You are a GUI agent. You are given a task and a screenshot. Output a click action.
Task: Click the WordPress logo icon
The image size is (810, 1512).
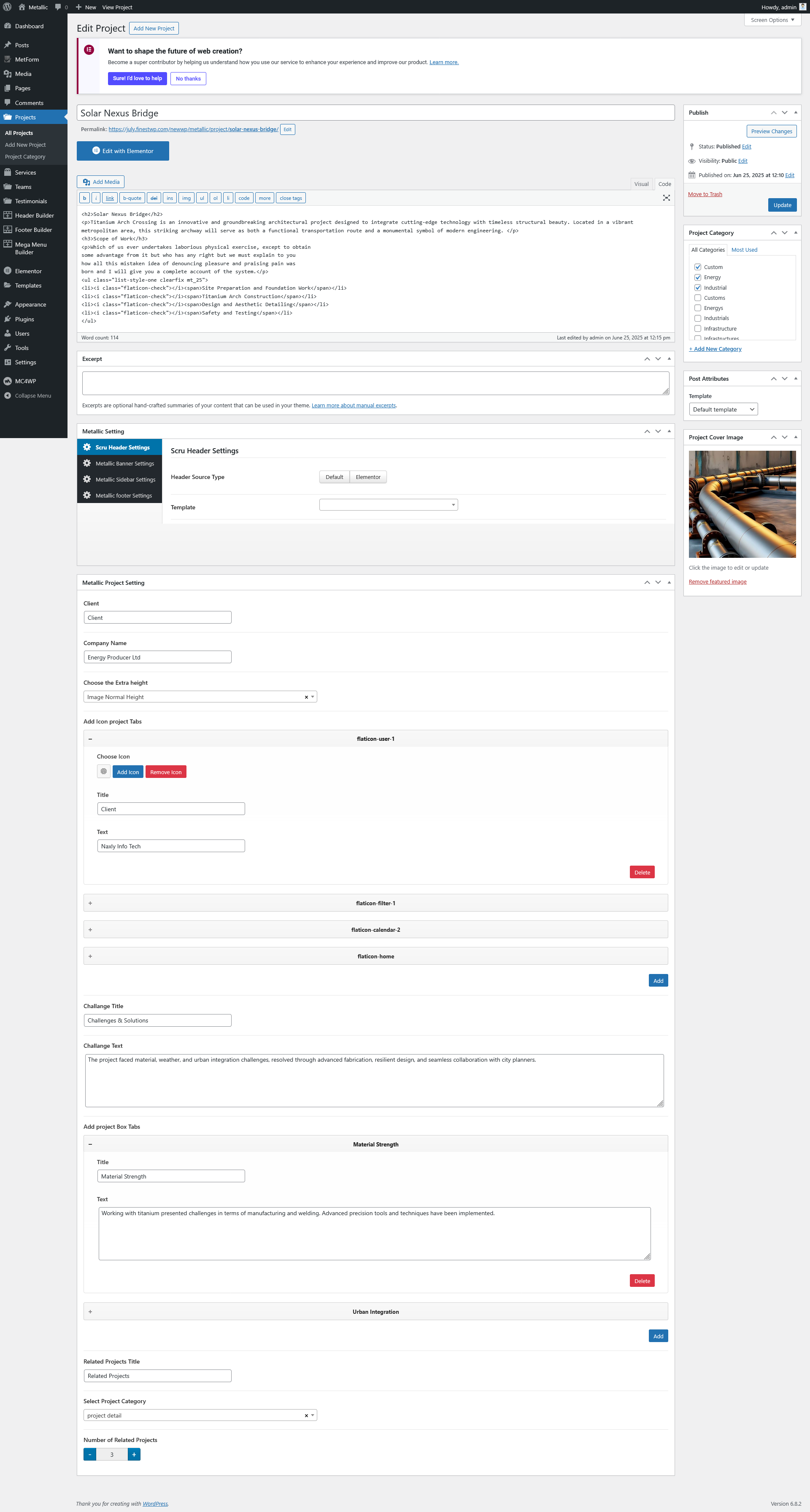coord(7,7)
